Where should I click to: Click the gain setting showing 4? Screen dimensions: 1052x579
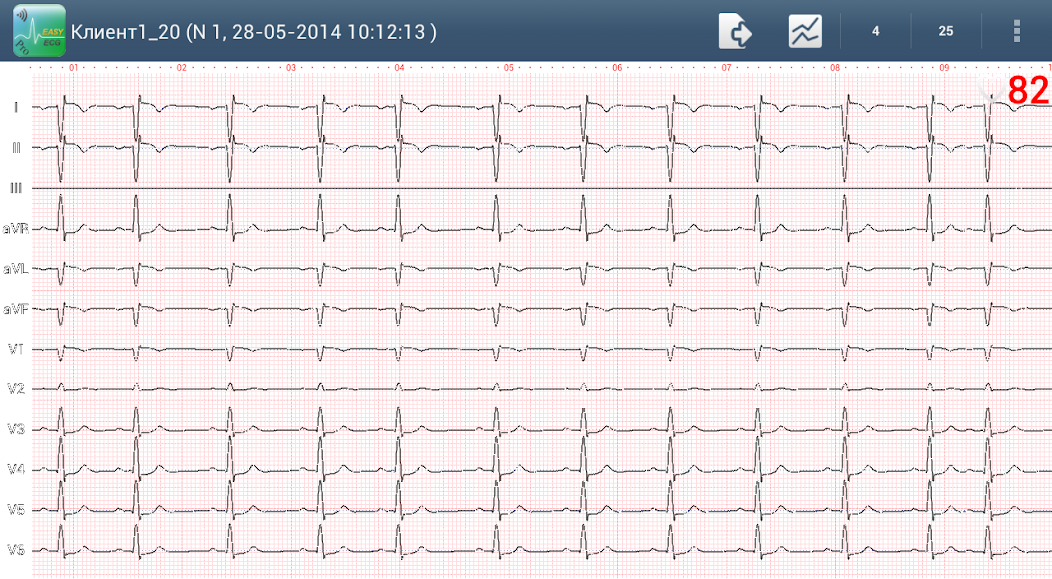[x=875, y=31]
